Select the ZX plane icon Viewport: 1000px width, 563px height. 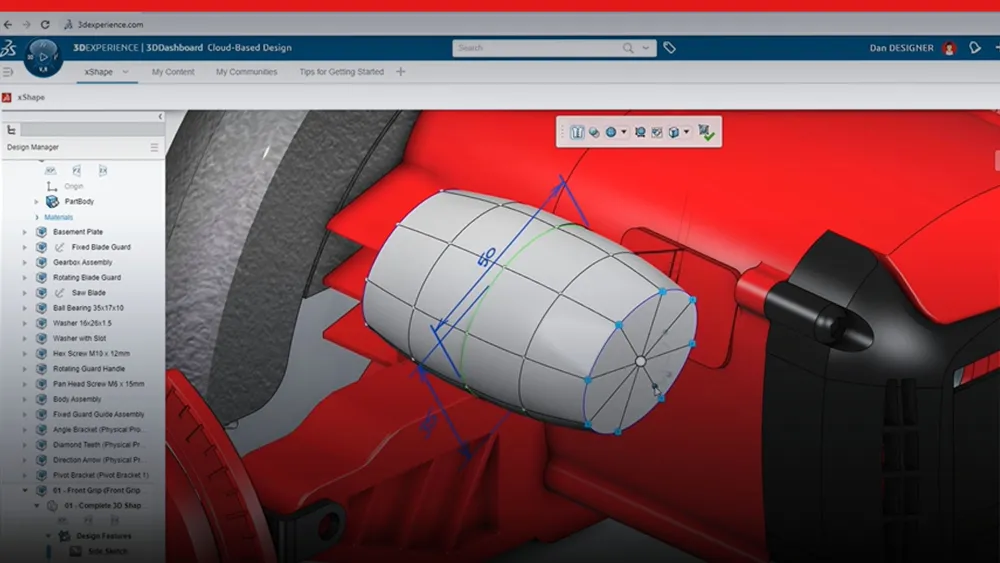pos(103,171)
